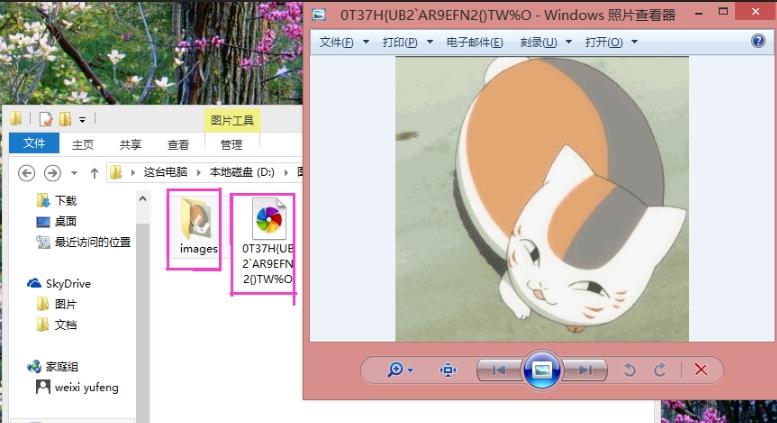Expand arrow next to 刻录(U)
Image resolution: width=777 pixels, height=423 pixels.
coord(569,42)
